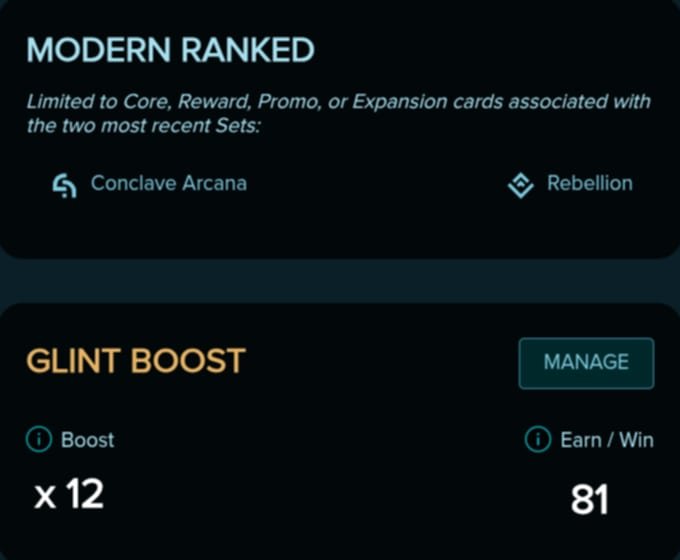The height and width of the screenshot is (560, 680).
Task: Click the word RANKED in the title
Action: pyautogui.click(x=248, y=49)
